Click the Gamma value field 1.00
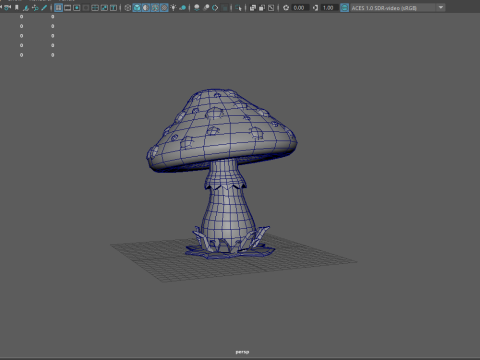This screenshot has height=360, width=480. (329, 8)
